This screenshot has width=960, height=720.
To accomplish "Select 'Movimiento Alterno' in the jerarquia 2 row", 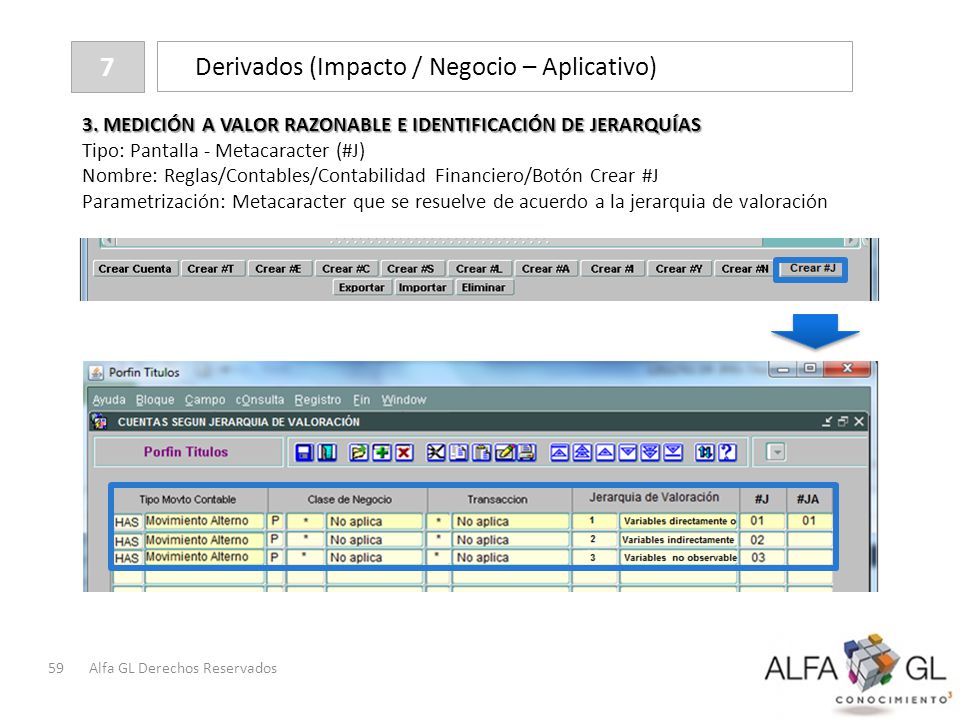I will [204, 540].
